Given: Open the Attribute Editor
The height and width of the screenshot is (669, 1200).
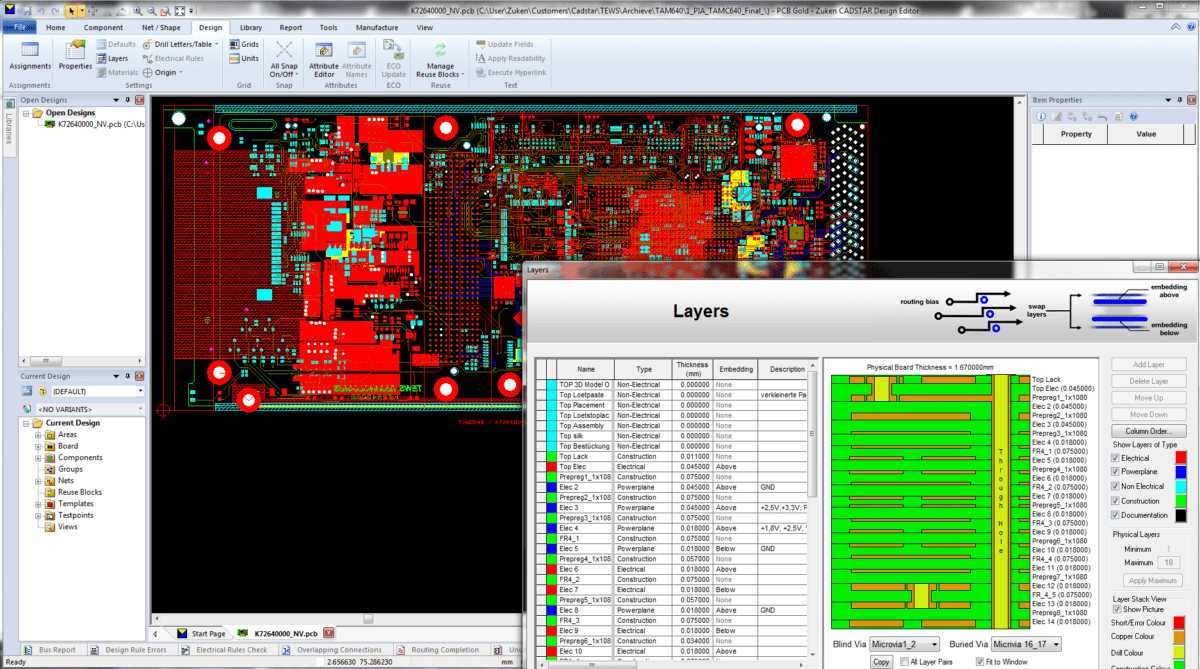Looking at the screenshot, I should (322, 61).
